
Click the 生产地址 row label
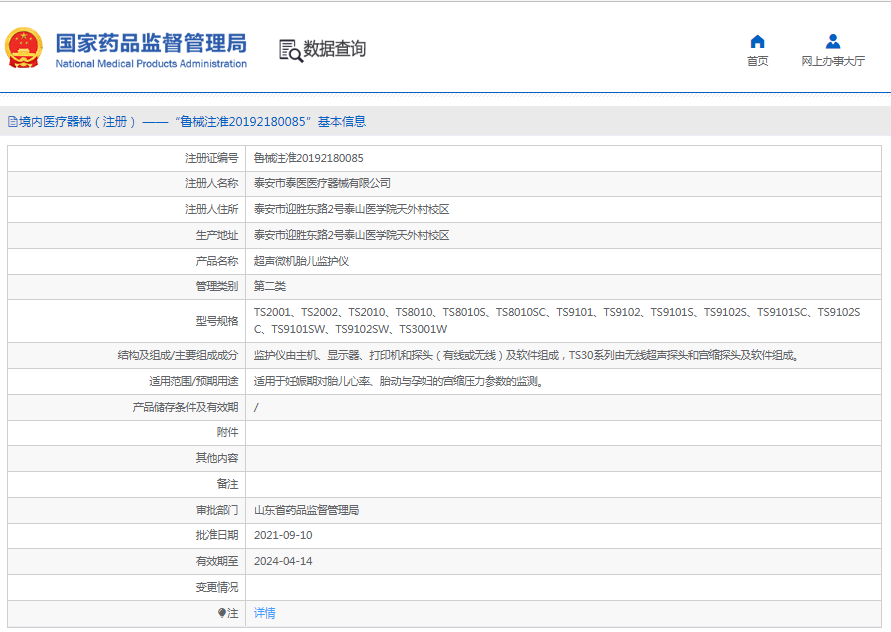(x=217, y=235)
